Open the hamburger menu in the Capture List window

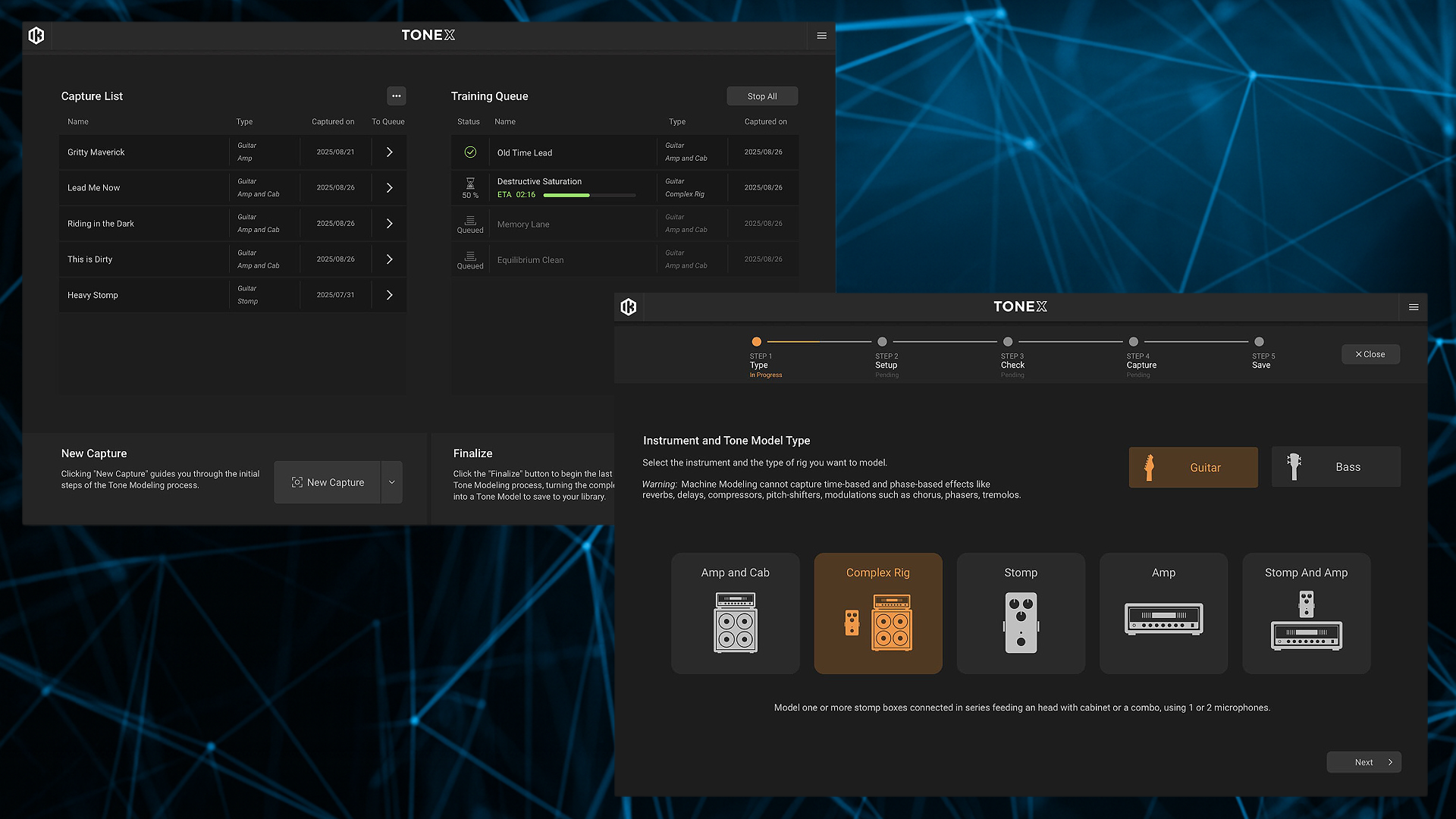pos(821,36)
